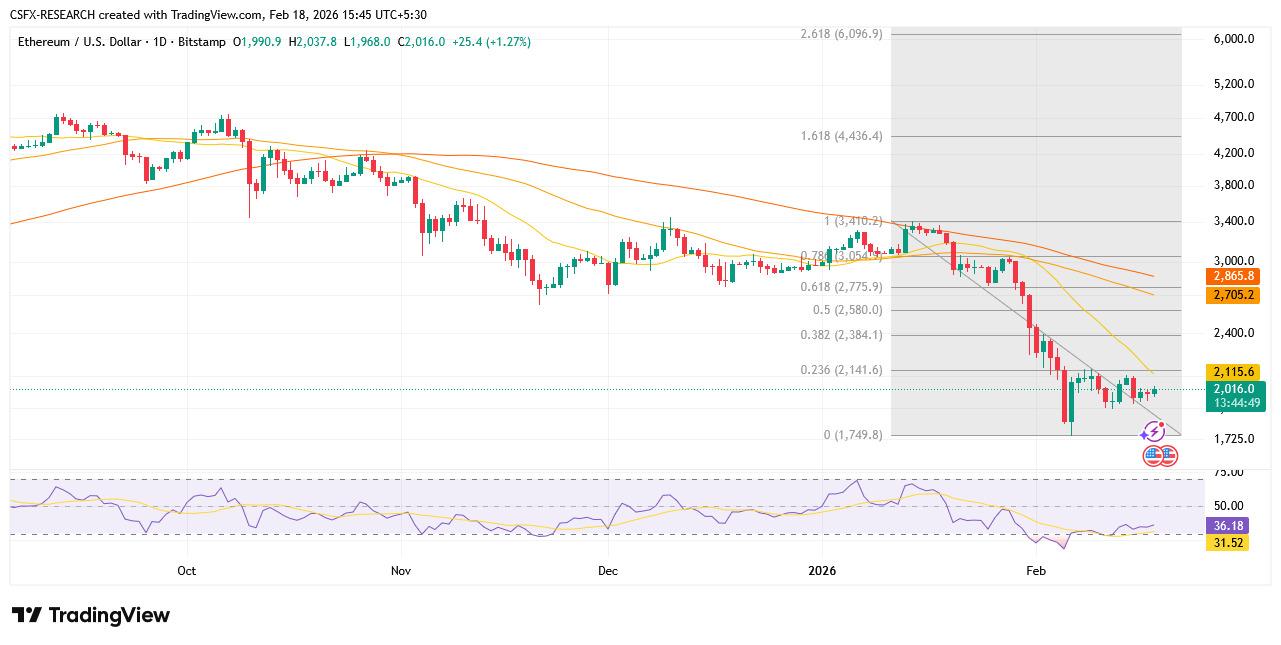Click the yellow 31.52 RSI average label
The width and height of the screenshot is (1281, 645).
[1229, 543]
